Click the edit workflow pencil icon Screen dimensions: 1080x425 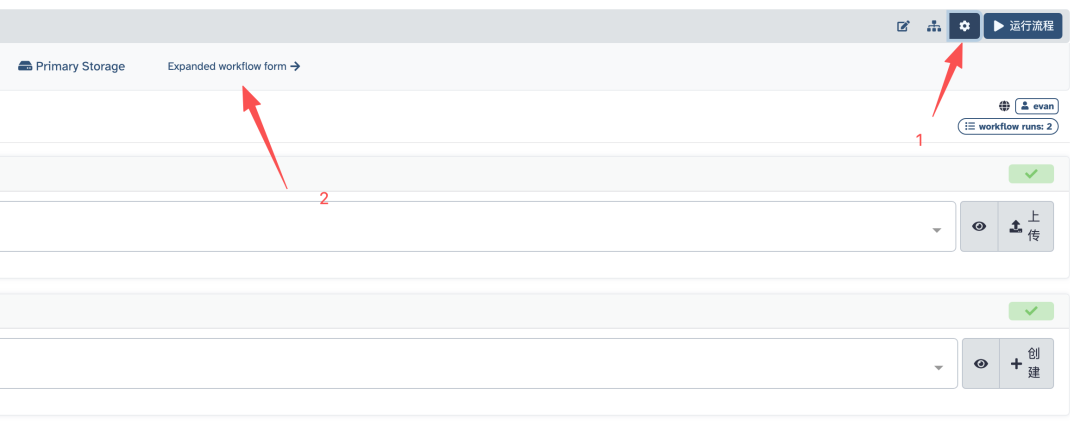point(902,26)
